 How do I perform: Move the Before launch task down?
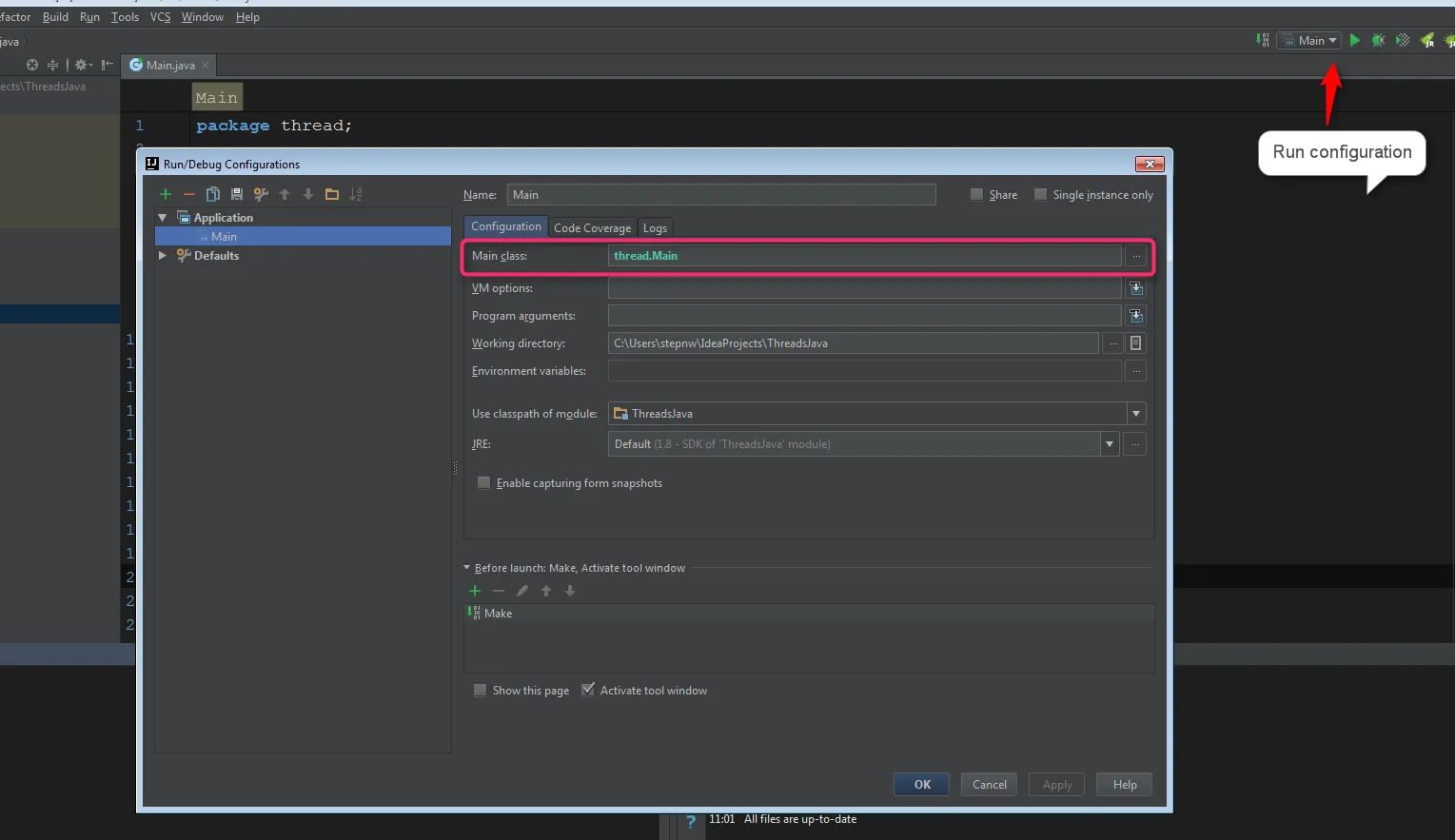point(570,591)
